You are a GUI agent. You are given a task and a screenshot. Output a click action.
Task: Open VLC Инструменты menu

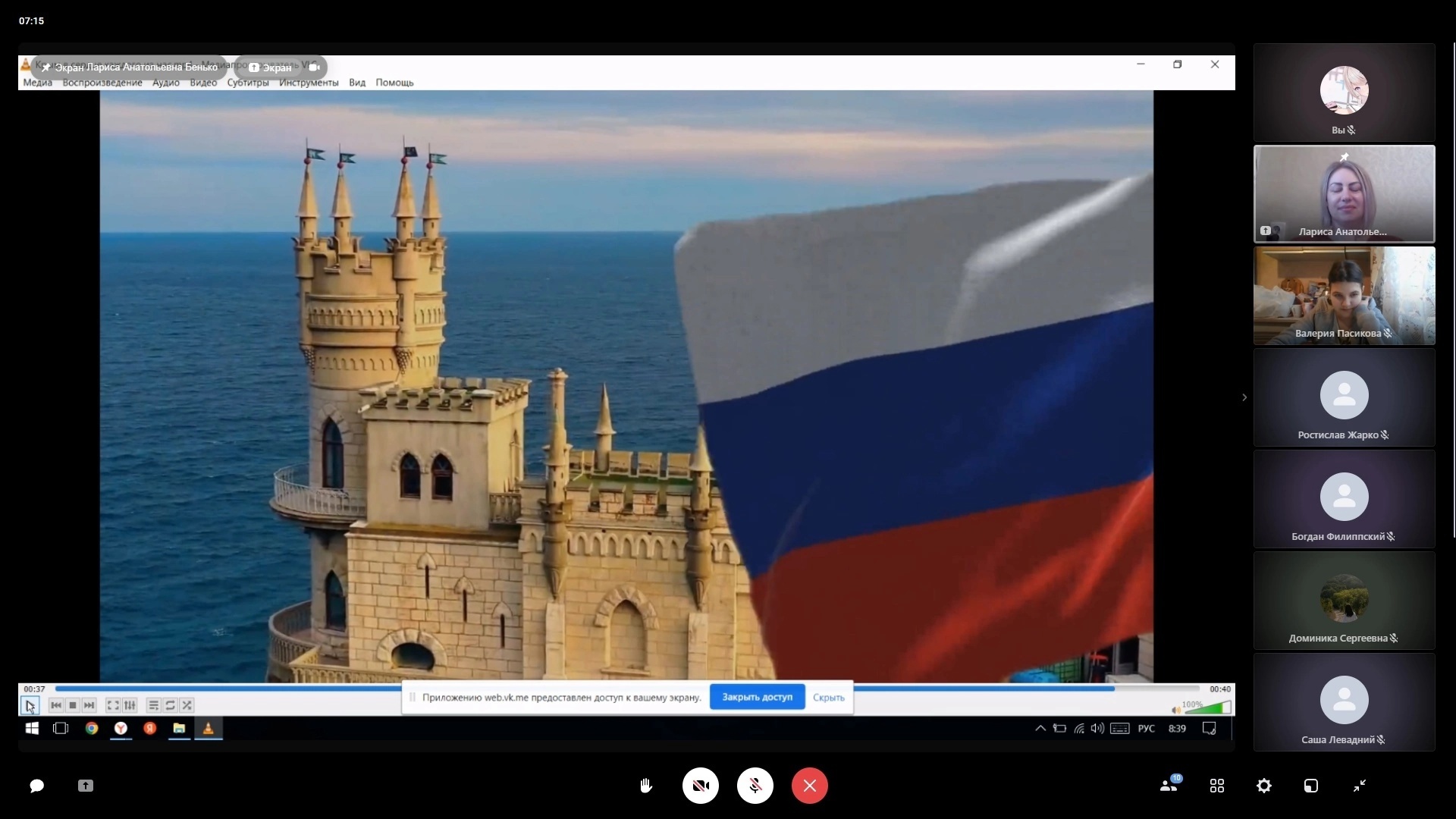pyautogui.click(x=309, y=83)
